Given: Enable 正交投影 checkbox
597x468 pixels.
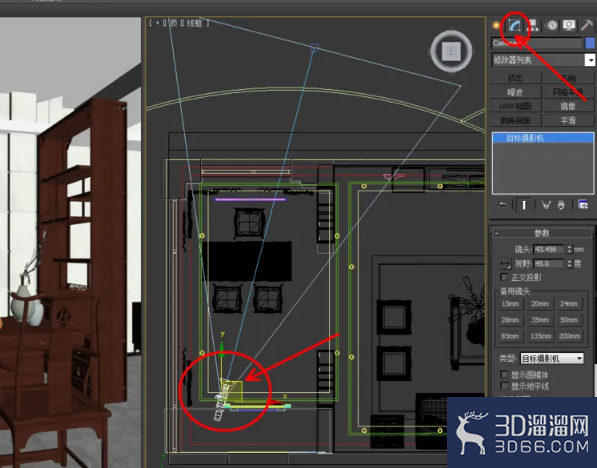Looking at the screenshot, I should click(504, 276).
